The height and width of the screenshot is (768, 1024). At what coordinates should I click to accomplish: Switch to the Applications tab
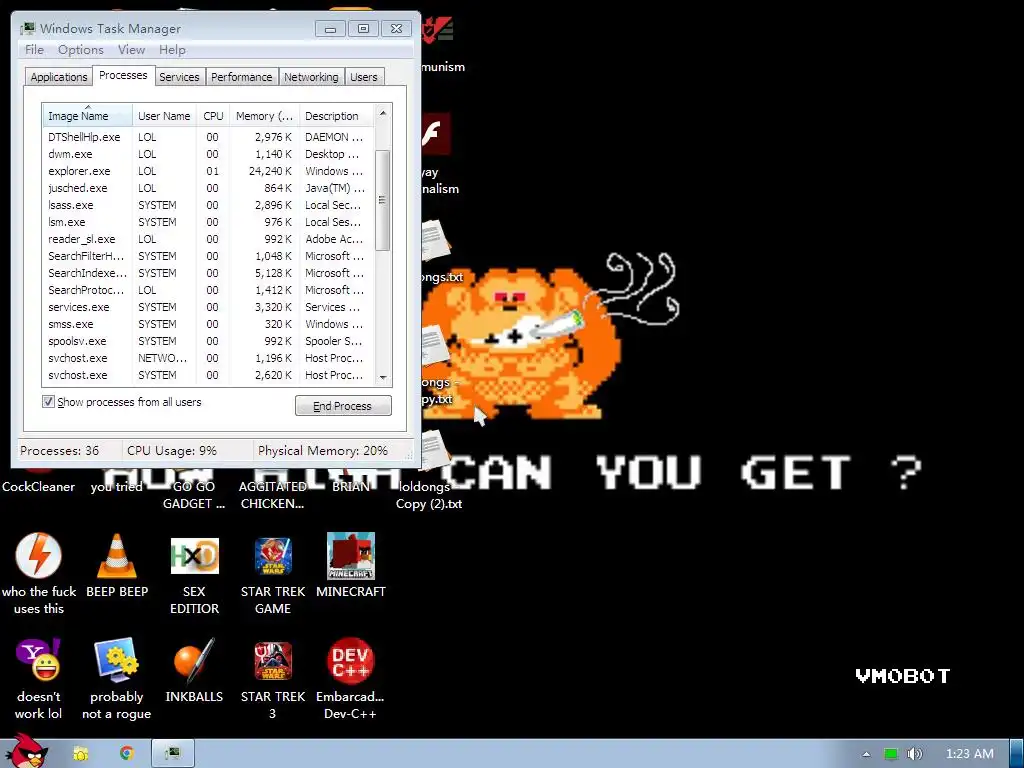pos(59,77)
